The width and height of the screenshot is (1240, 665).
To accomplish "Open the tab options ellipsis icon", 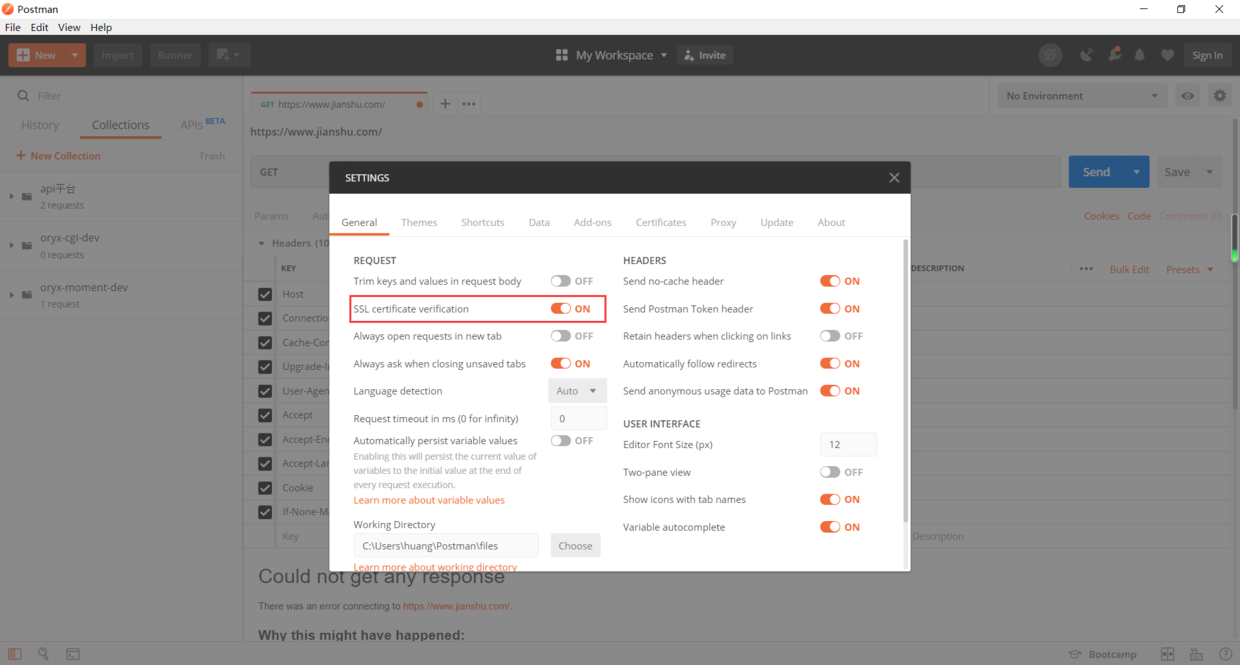I will click(x=469, y=104).
